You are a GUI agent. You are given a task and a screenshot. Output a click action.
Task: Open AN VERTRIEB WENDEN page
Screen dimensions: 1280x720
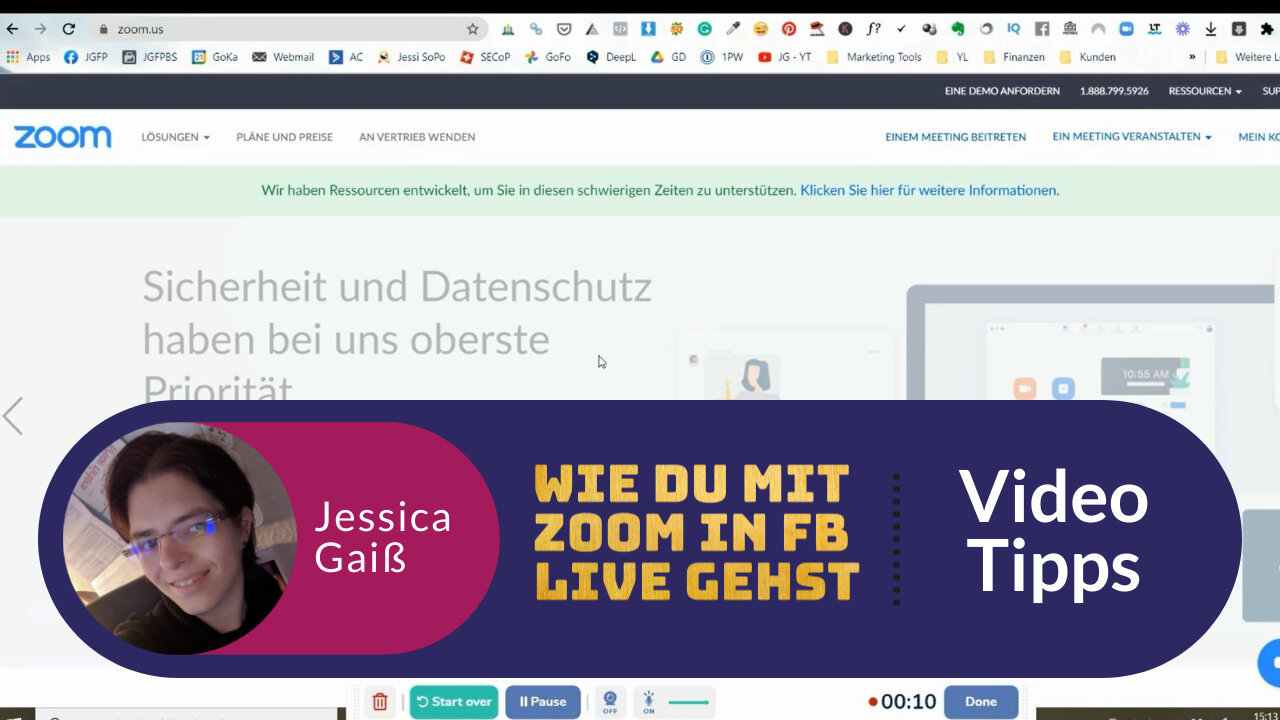click(417, 137)
